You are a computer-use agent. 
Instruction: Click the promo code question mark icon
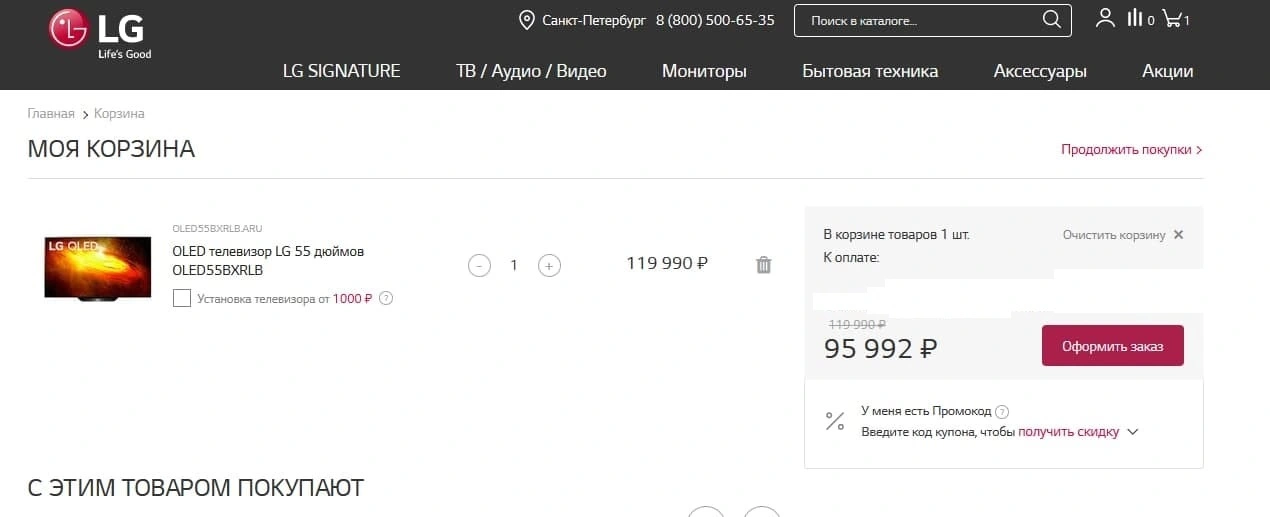click(1002, 411)
